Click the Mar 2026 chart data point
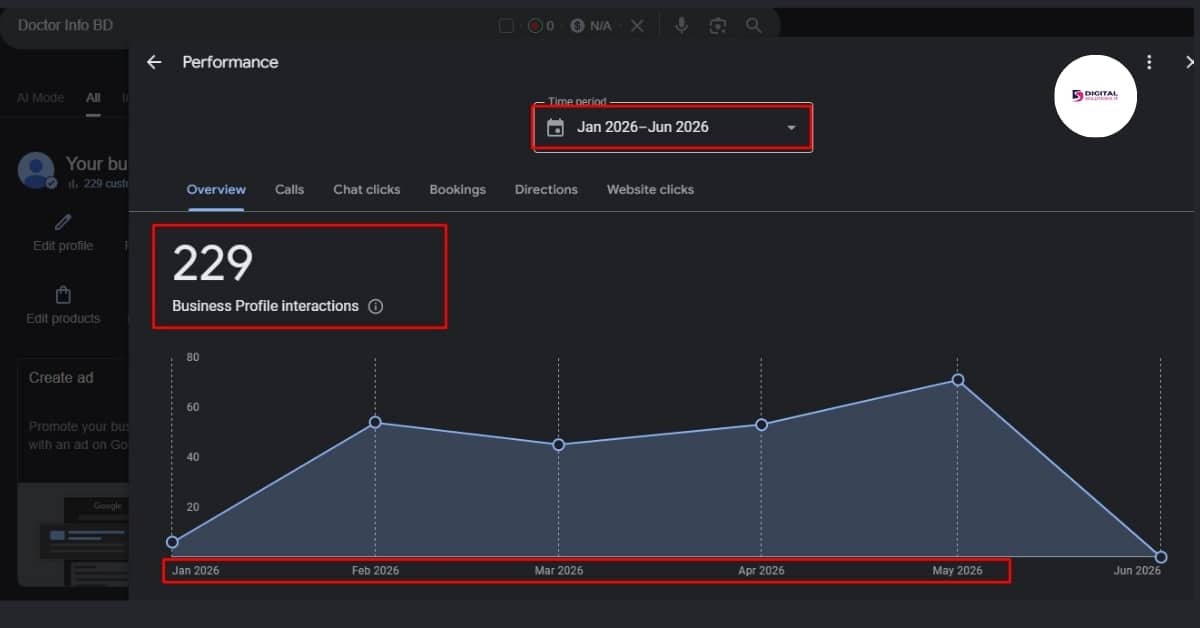Viewport: 1200px width, 628px height. (558, 444)
